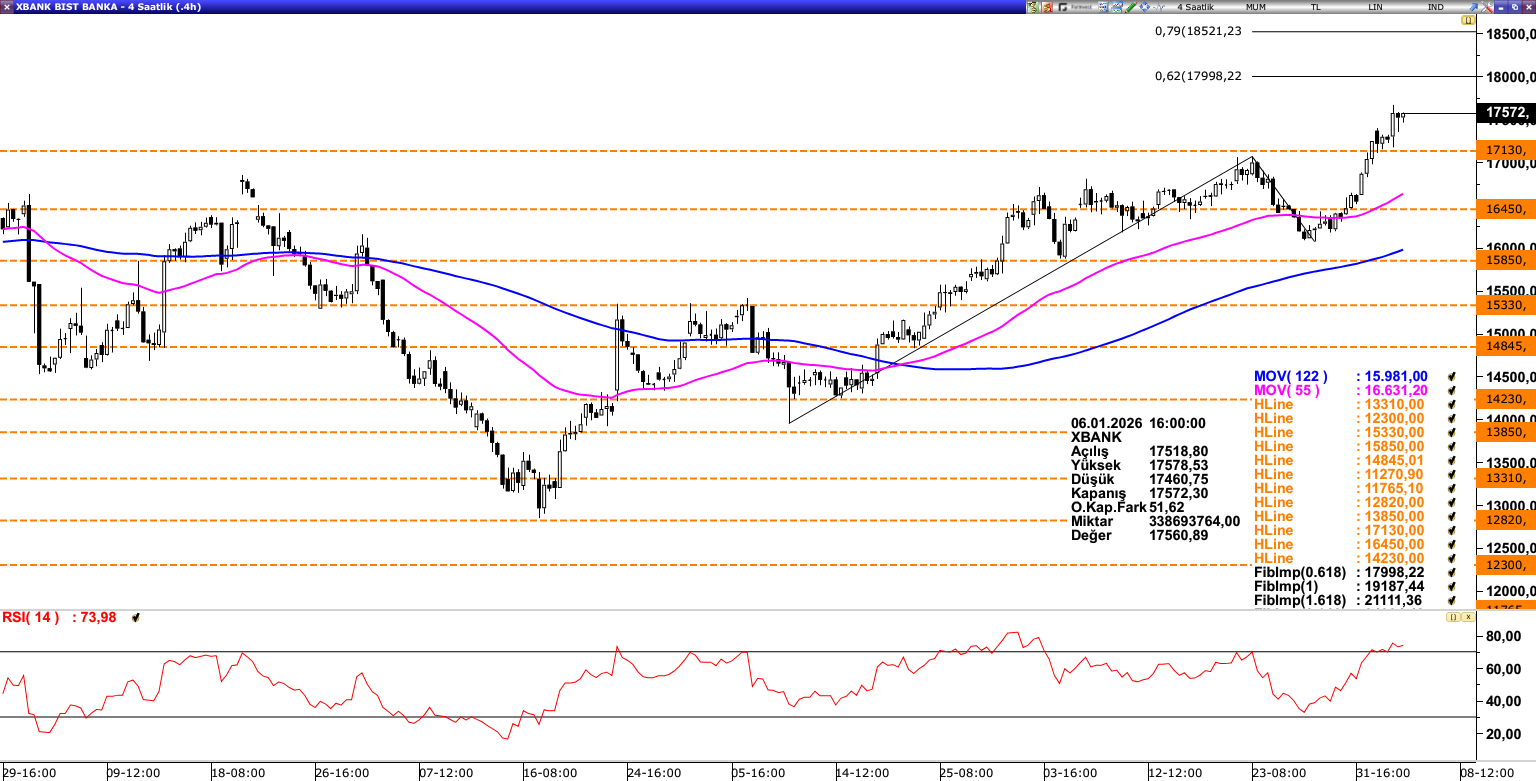This screenshot has width=1536, height=781.
Task: Uncheck the FibImp(0.618) level checkmark
Action: click(1451, 572)
